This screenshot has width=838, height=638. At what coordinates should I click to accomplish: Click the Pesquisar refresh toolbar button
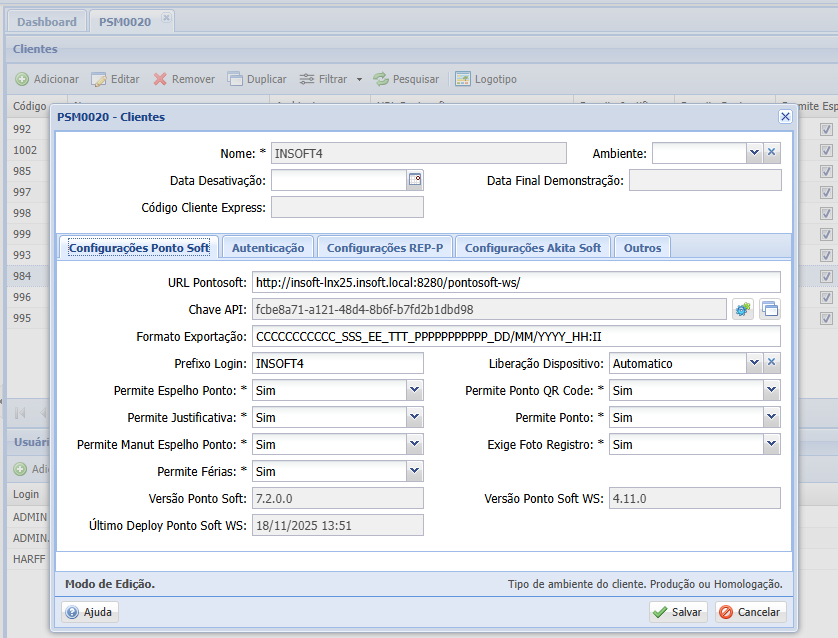pos(406,79)
